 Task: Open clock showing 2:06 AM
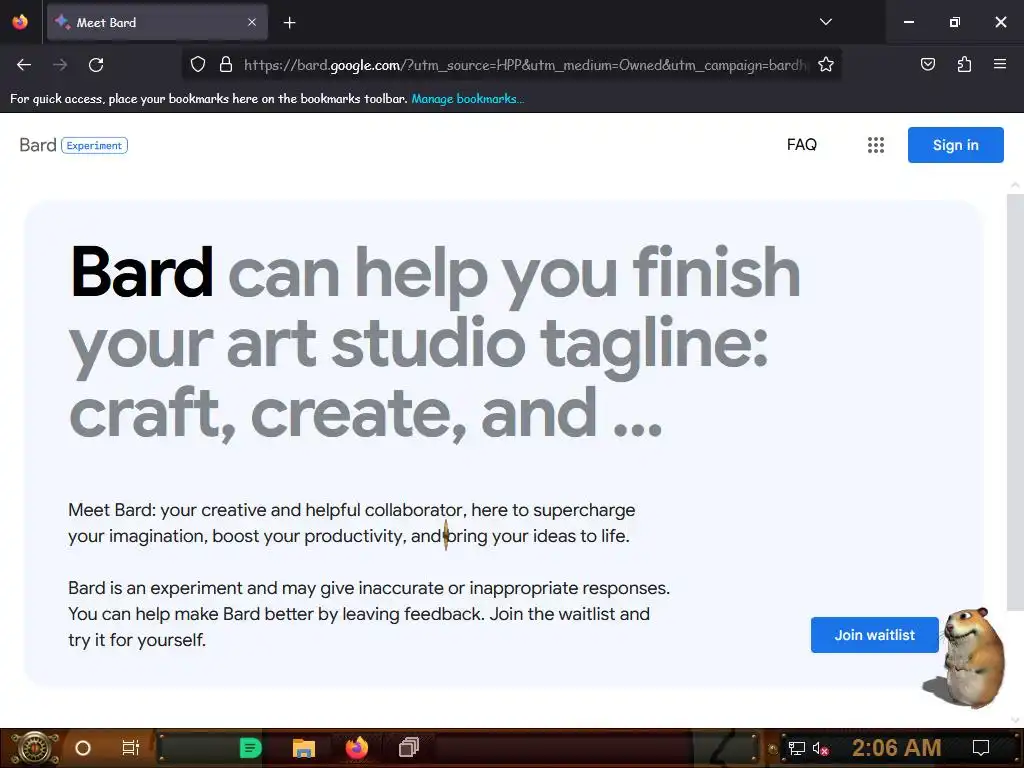click(896, 748)
